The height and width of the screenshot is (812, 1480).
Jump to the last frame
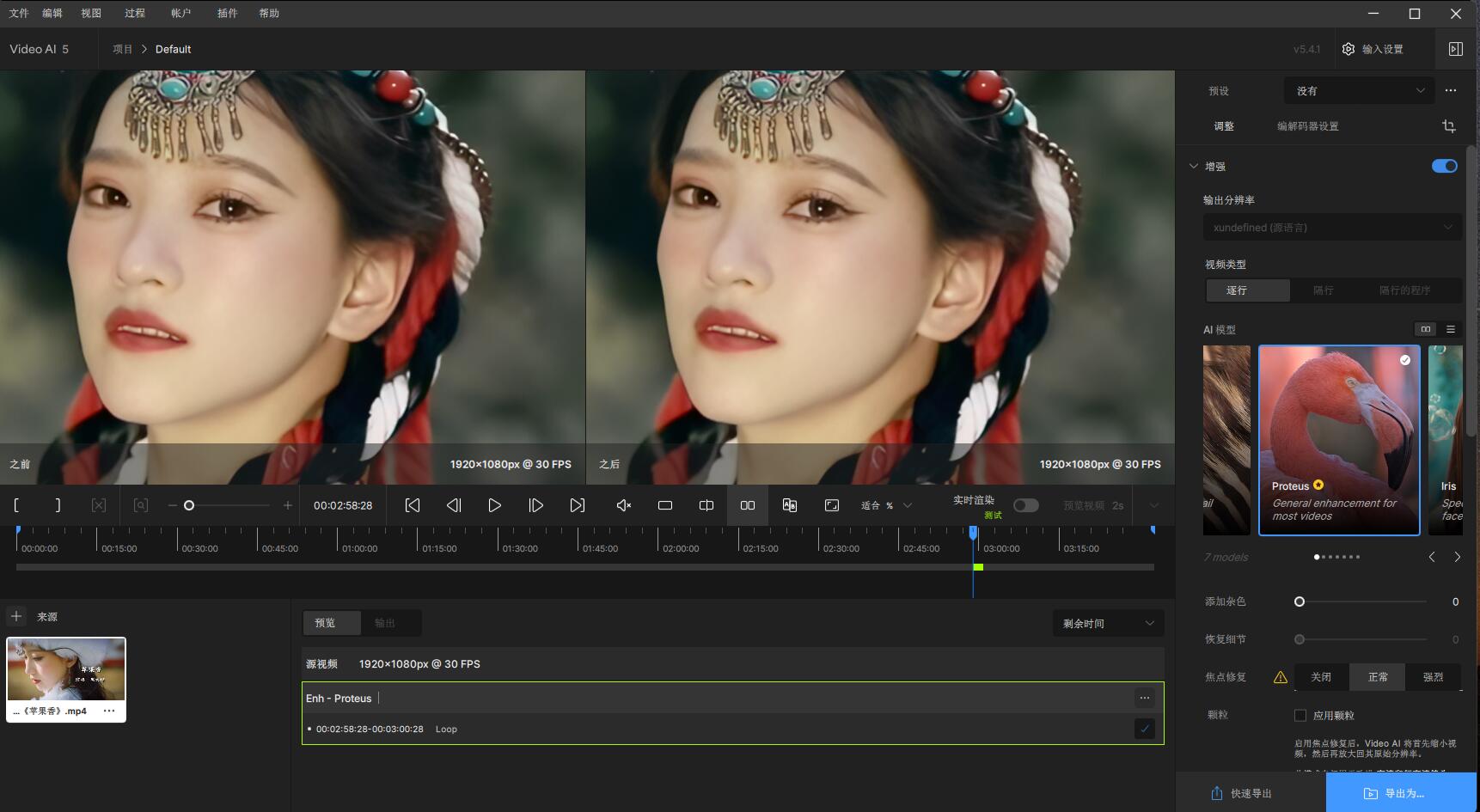(x=577, y=505)
